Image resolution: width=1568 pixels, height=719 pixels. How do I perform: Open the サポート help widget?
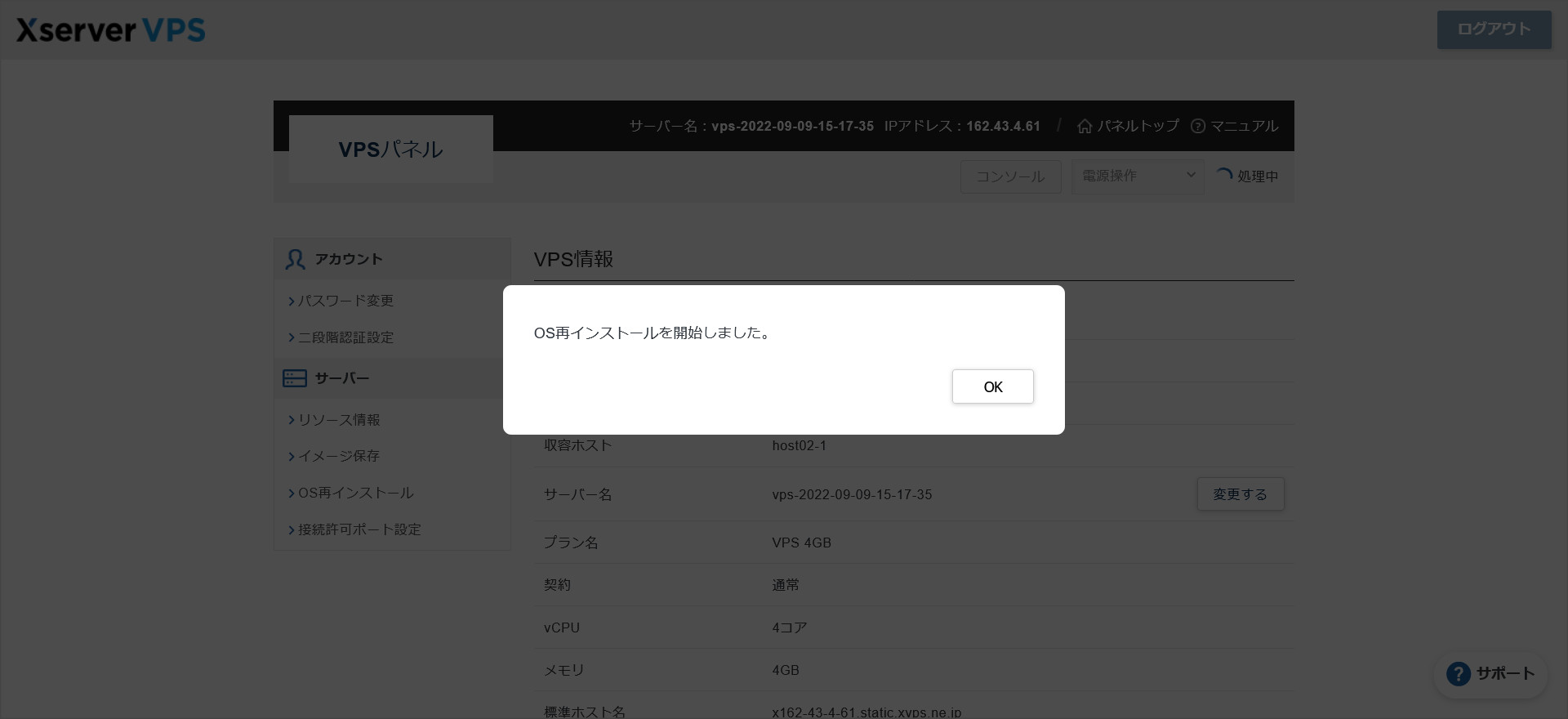click(1490, 674)
